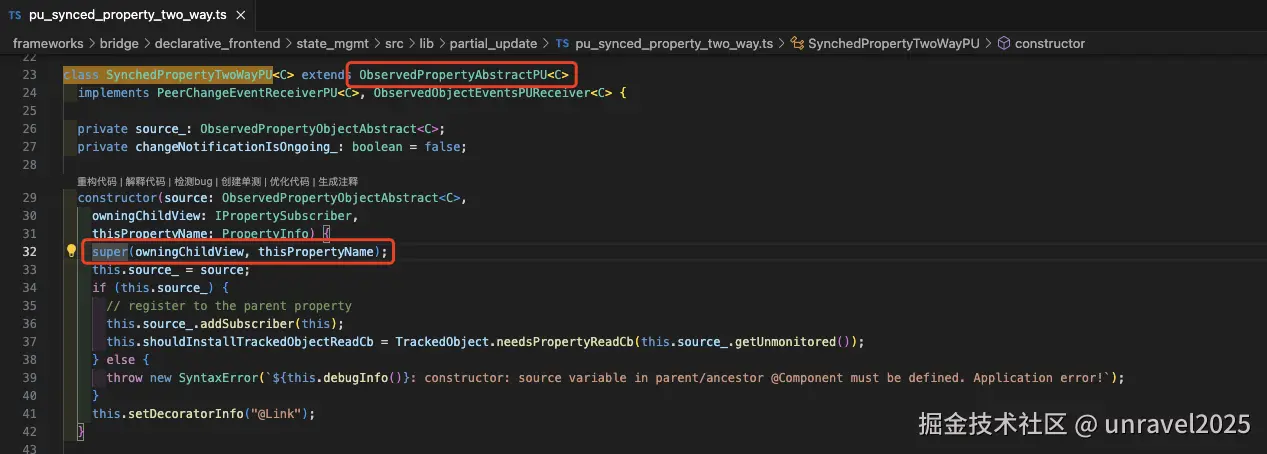Click the else keyword on line 38
The width and height of the screenshot is (1267, 454).
pos(121,360)
